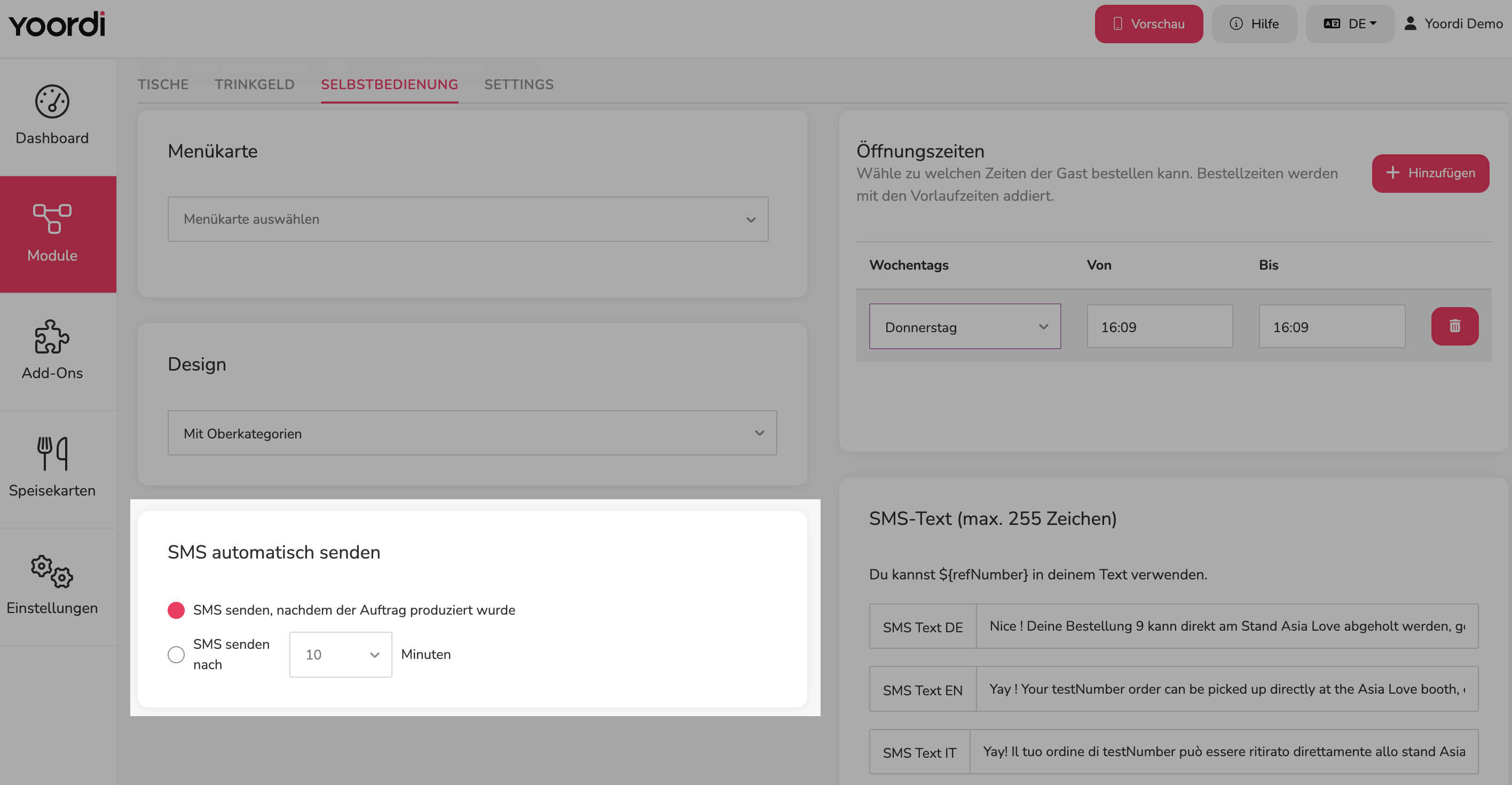The image size is (1512, 785).
Task: Open the Menükarte auswählen dropdown
Action: pyautogui.click(x=468, y=219)
